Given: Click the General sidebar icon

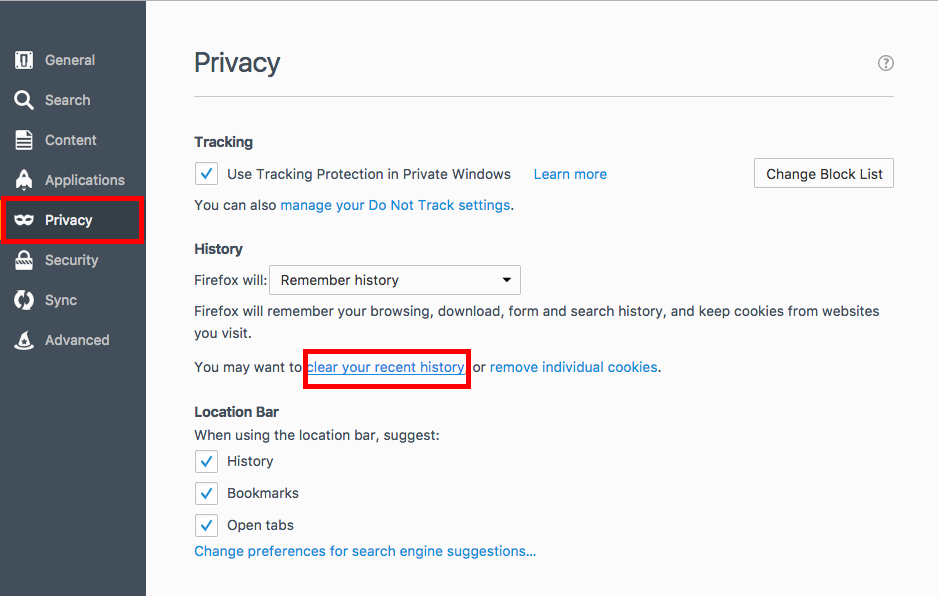Looking at the screenshot, I should click(24, 60).
